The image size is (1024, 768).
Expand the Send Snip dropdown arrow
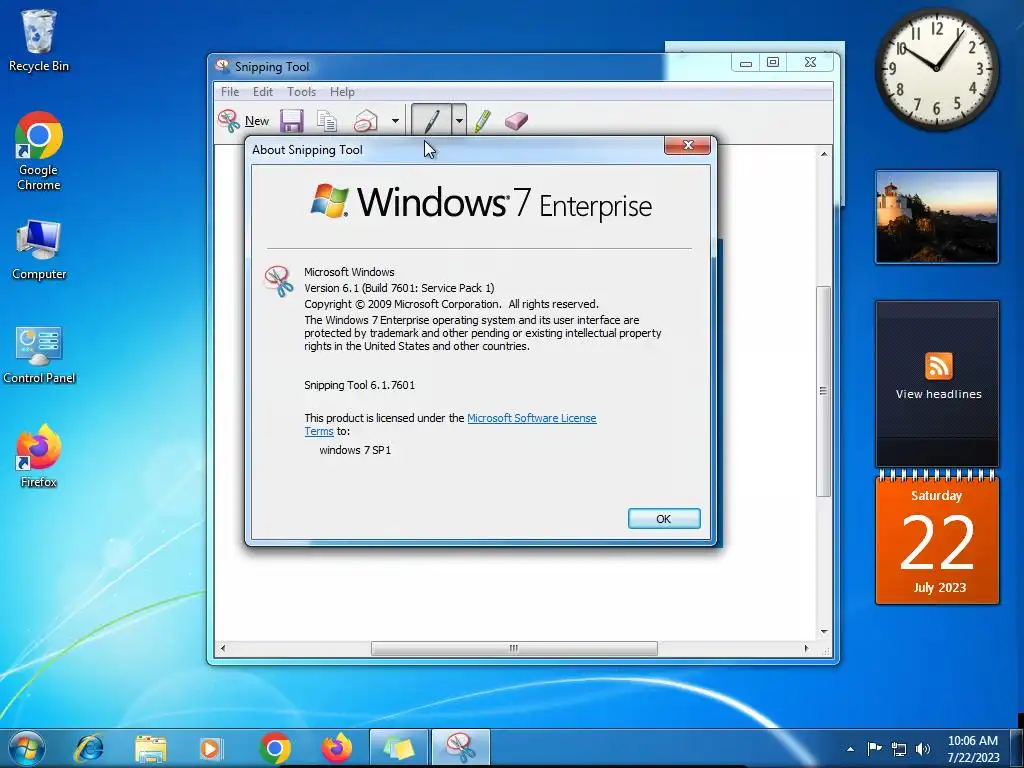pos(395,121)
